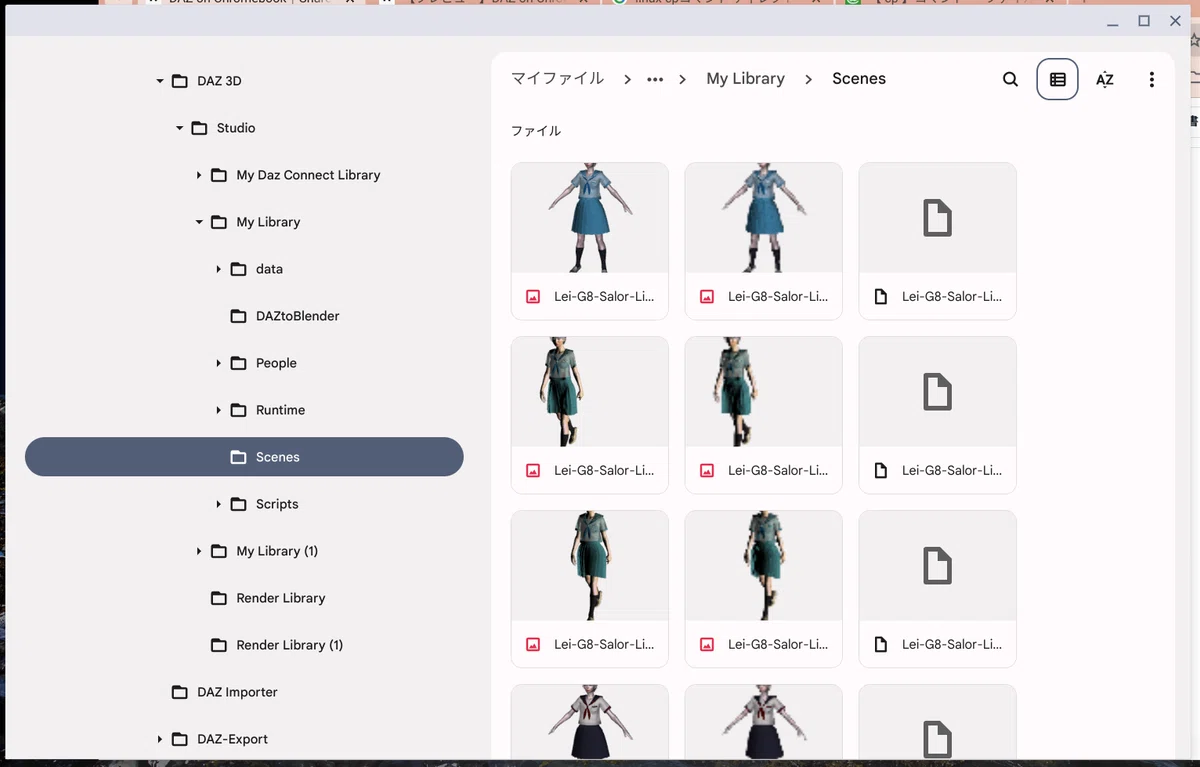Image resolution: width=1200 pixels, height=767 pixels.
Task: Collapse the DAZ 3D folder arrow
Action: 160,81
